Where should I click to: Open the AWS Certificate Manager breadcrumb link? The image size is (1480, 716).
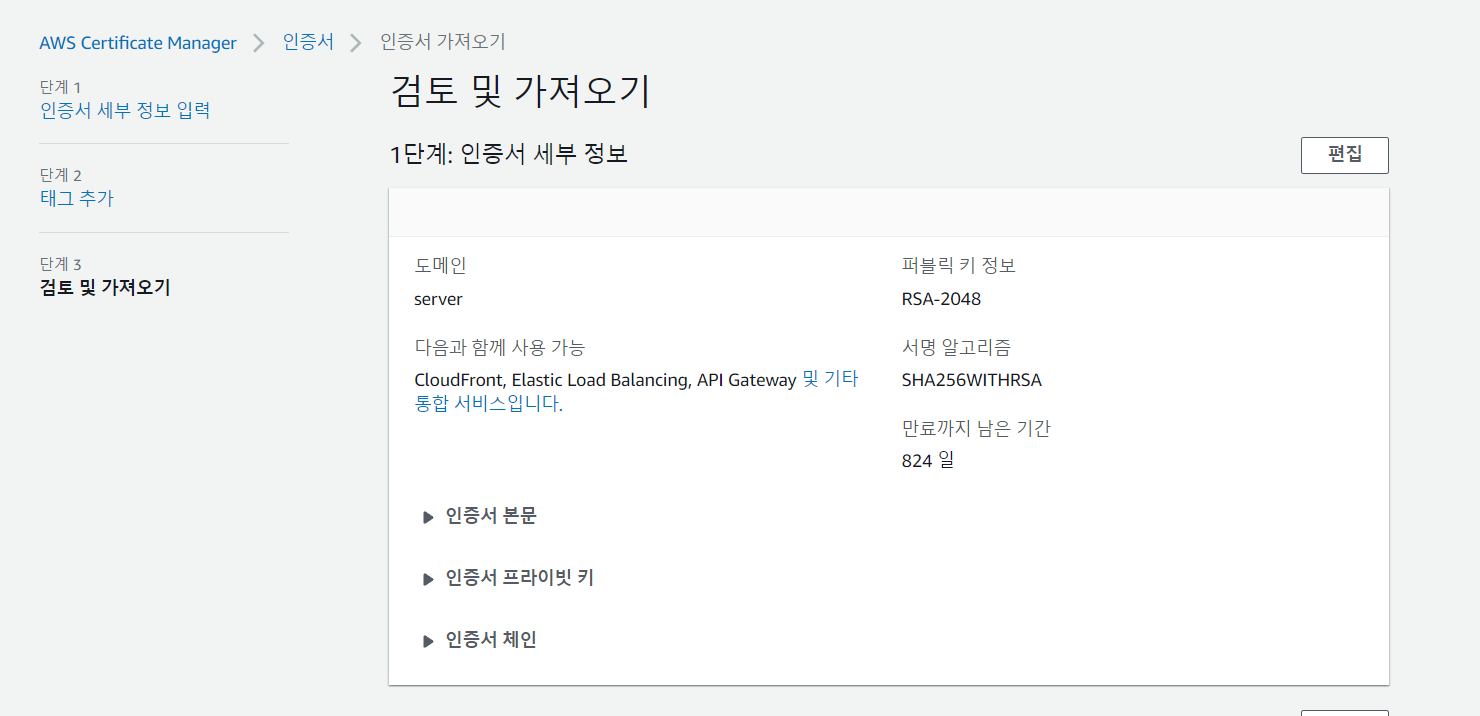[138, 43]
